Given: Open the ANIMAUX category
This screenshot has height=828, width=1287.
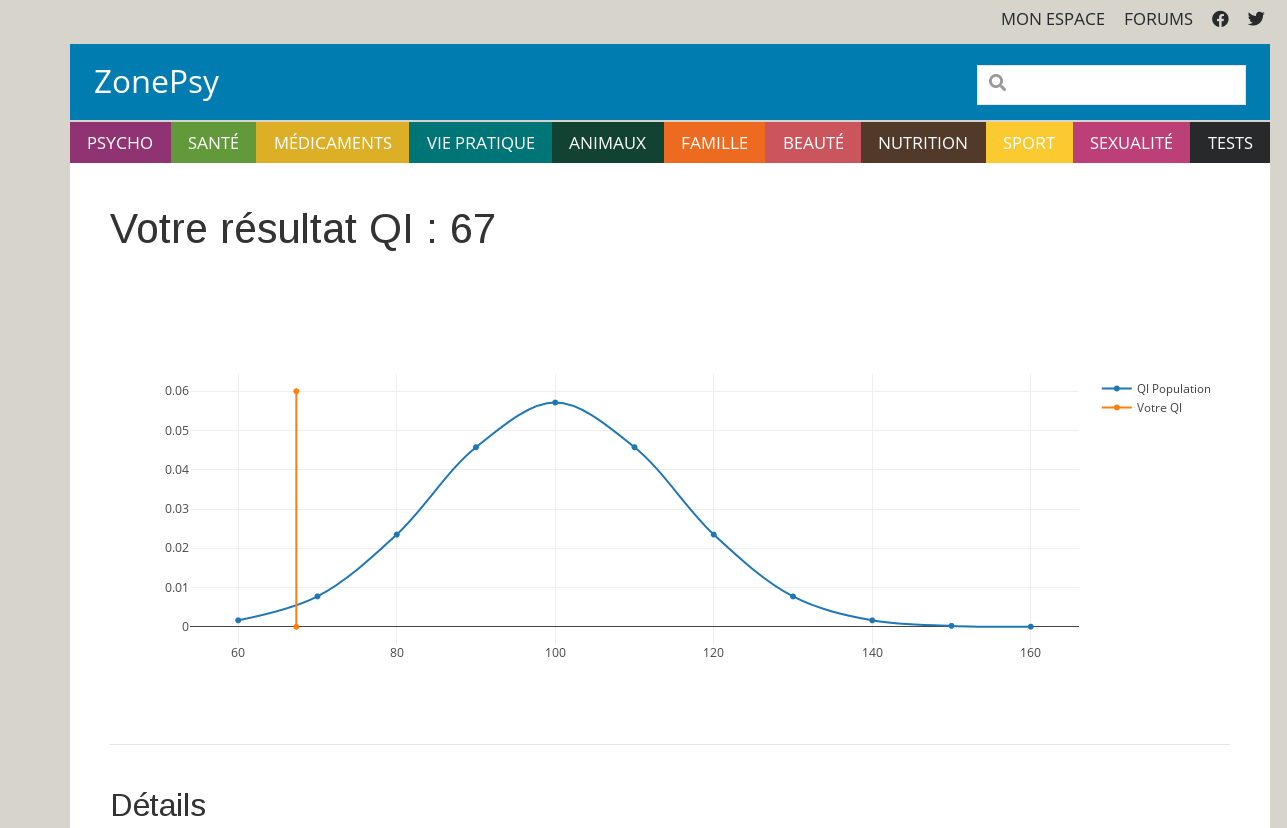Looking at the screenshot, I should [x=607, y=143].
